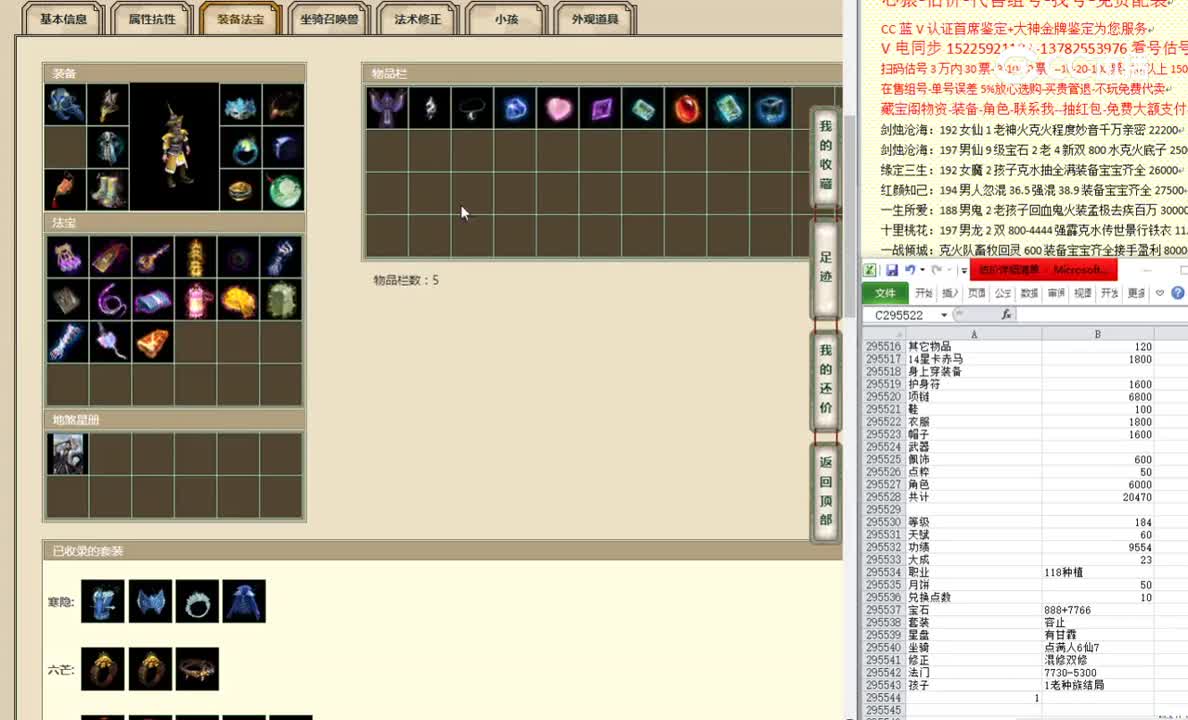Click the insert function fx icon
1188x720 pixels.
click(x=1008, y=314)
